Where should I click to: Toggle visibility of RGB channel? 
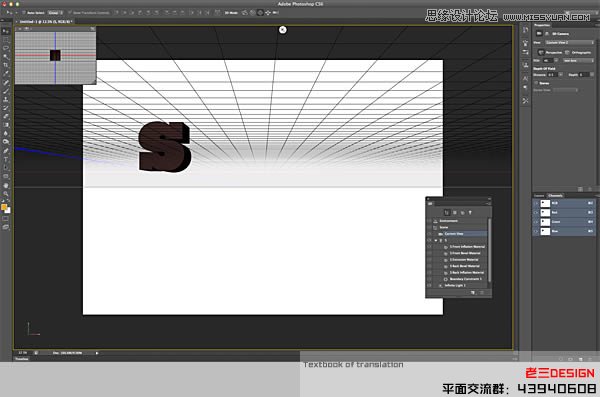536,203
